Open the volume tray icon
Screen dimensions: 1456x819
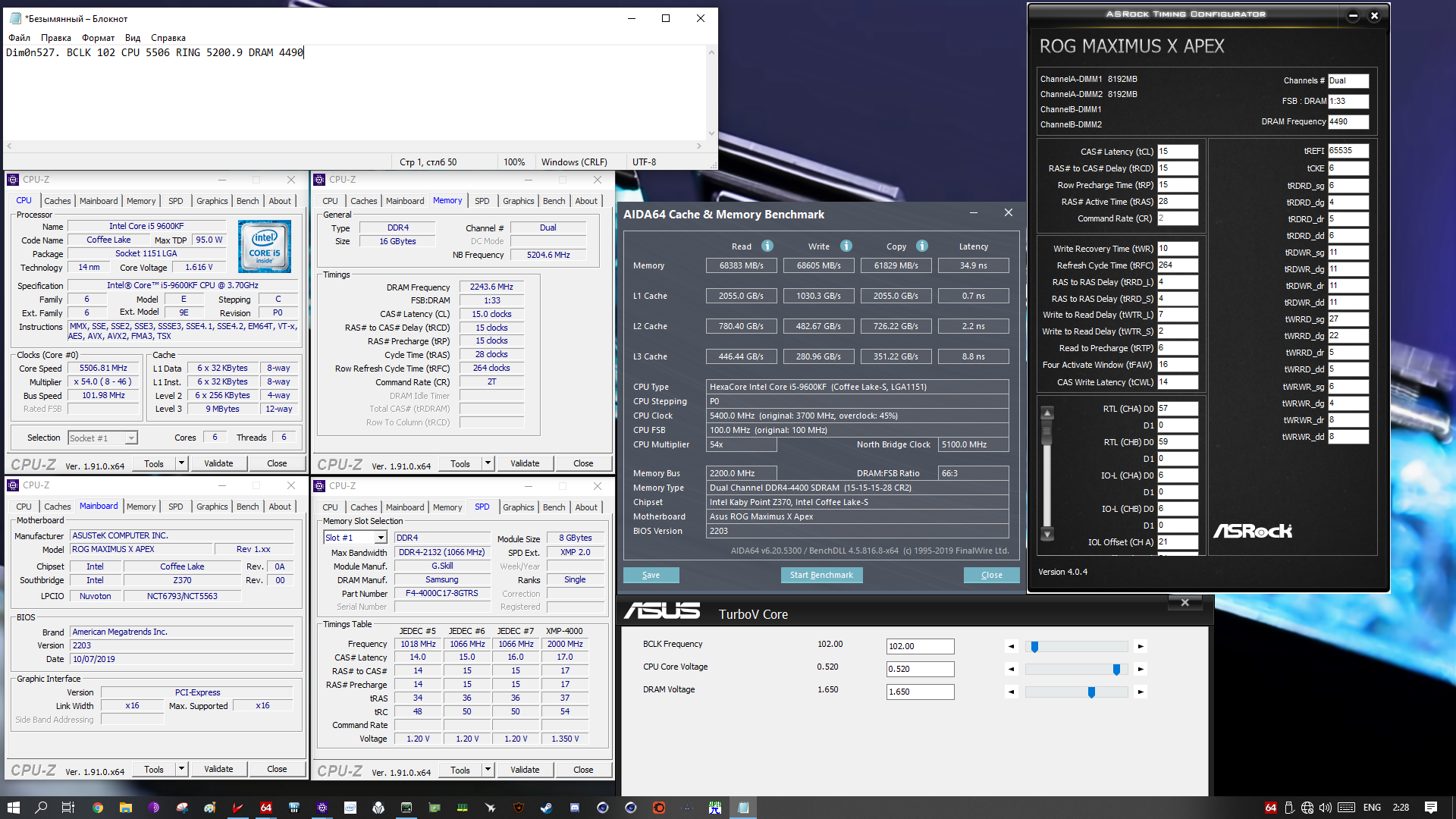click(x=1326, y=808)
